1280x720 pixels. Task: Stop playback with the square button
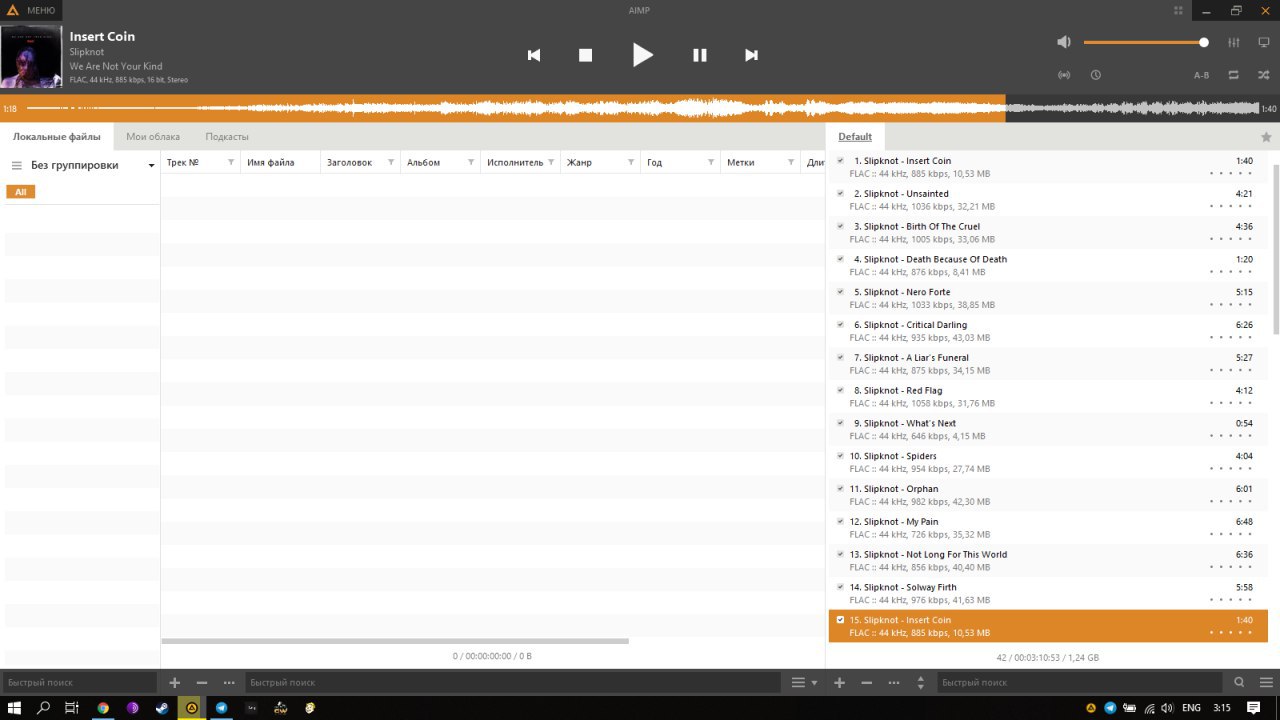586,55
